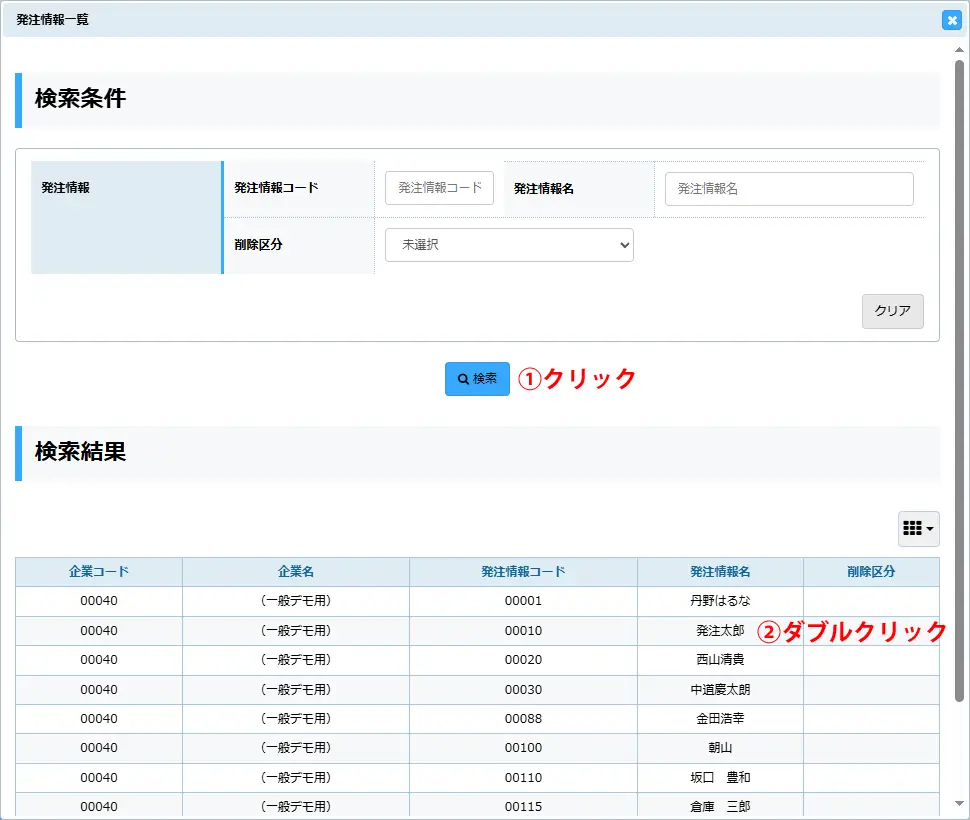Select the 金田浩幸 result row

(x=720, y=719)
